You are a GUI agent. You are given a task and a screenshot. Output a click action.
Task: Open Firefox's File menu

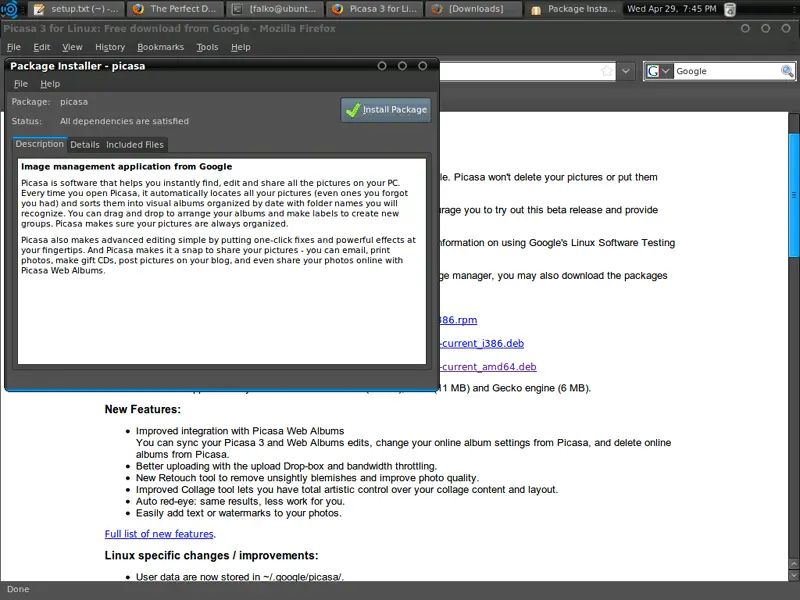(14, 47)
